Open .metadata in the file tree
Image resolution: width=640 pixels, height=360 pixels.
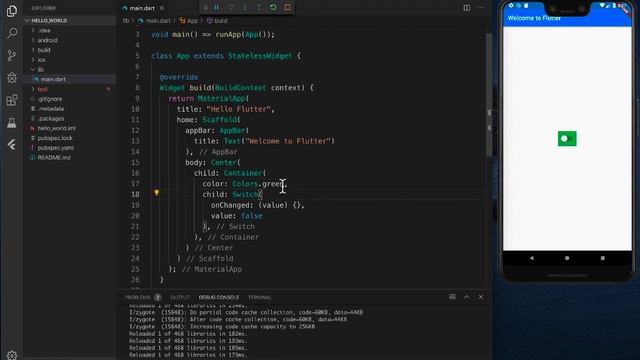pos(51,109)
